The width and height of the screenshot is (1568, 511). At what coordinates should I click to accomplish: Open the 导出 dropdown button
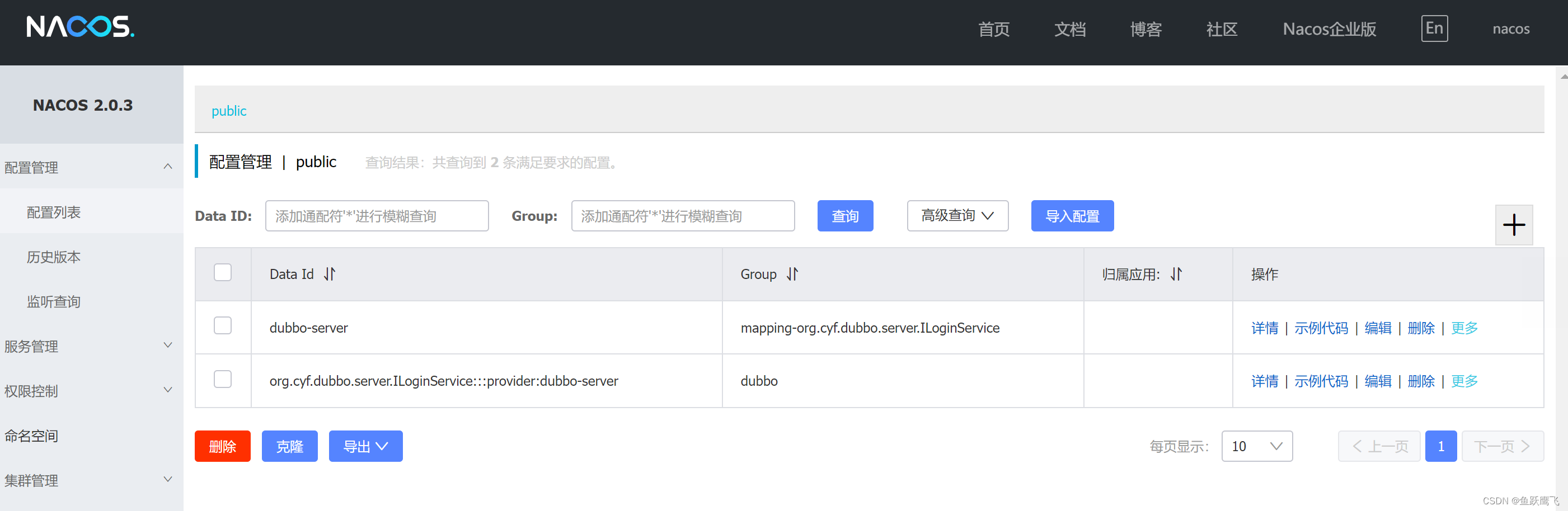click(x=366, y=447)
